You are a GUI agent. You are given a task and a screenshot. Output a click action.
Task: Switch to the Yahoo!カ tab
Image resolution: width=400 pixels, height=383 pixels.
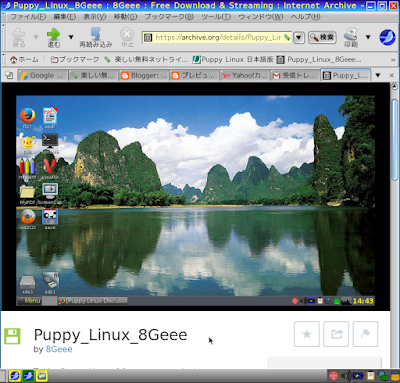point(245,76)
